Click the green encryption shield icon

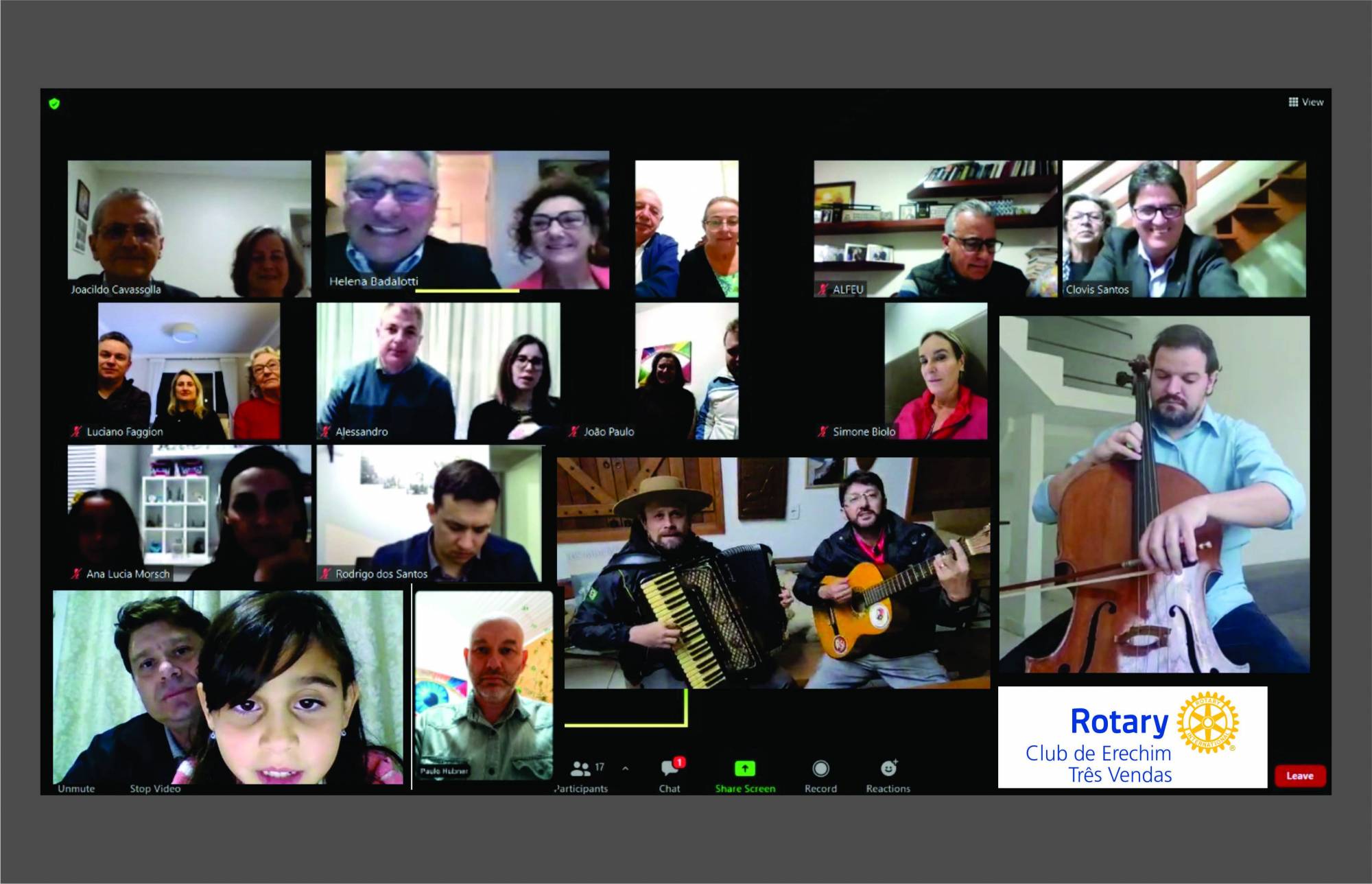point(54,104)
